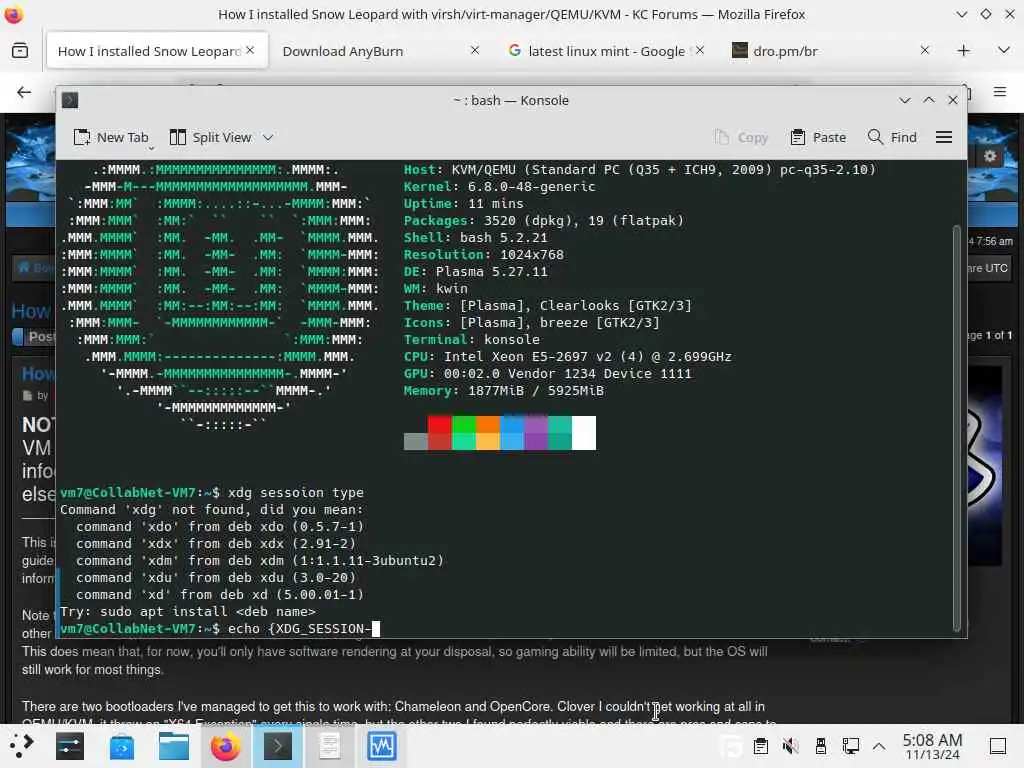Close the Download AnyBurn tab
Viewport: 1024px width, 768px height.
tap(475, 50)
